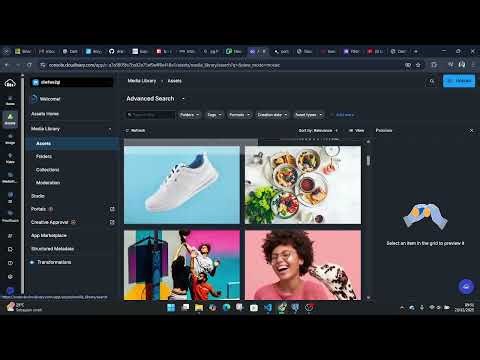
Task: Click the browser address bar URL
Action: tap(164, 65)
